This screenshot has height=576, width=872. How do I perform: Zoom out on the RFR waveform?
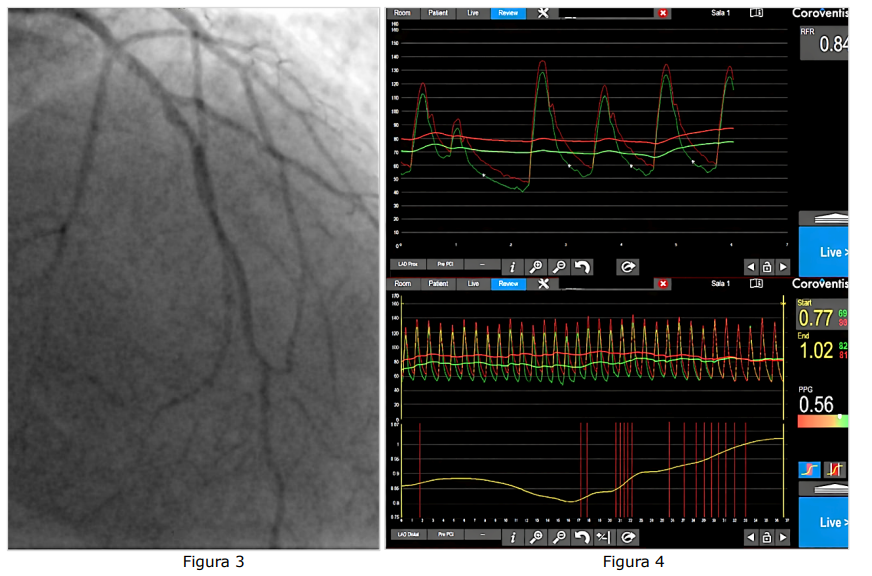559,267
